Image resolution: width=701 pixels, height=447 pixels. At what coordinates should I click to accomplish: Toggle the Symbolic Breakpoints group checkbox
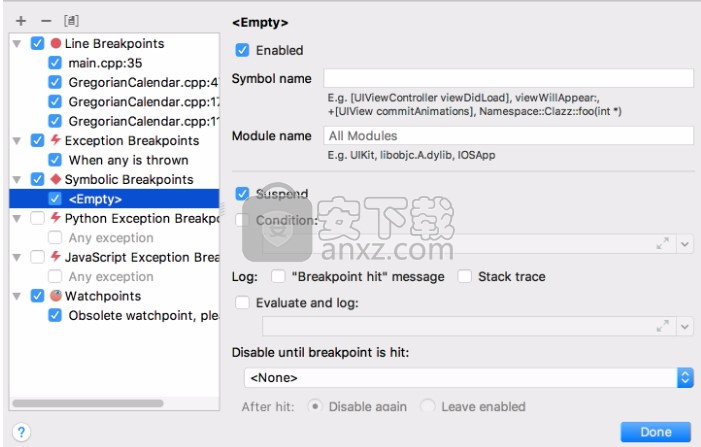click(x=38, y=179)
